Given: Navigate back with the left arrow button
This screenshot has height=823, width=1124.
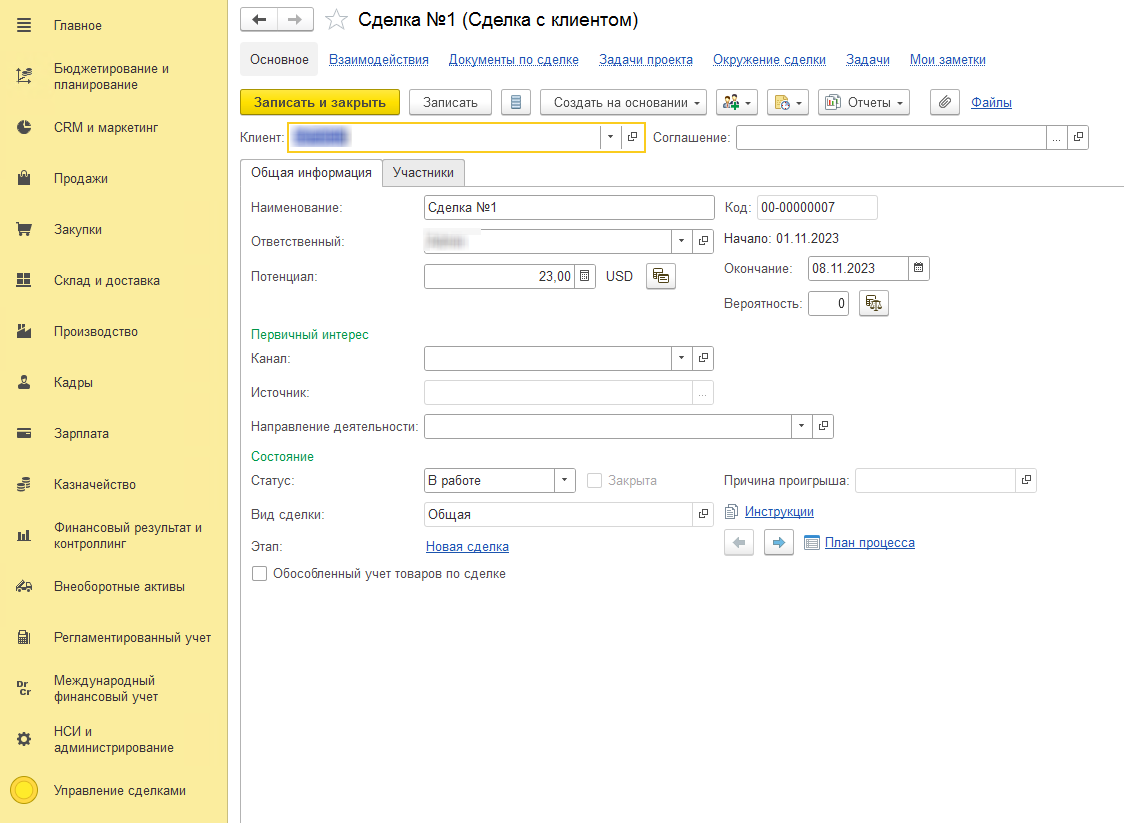Looking at the screenshot, I should [260, 19].
